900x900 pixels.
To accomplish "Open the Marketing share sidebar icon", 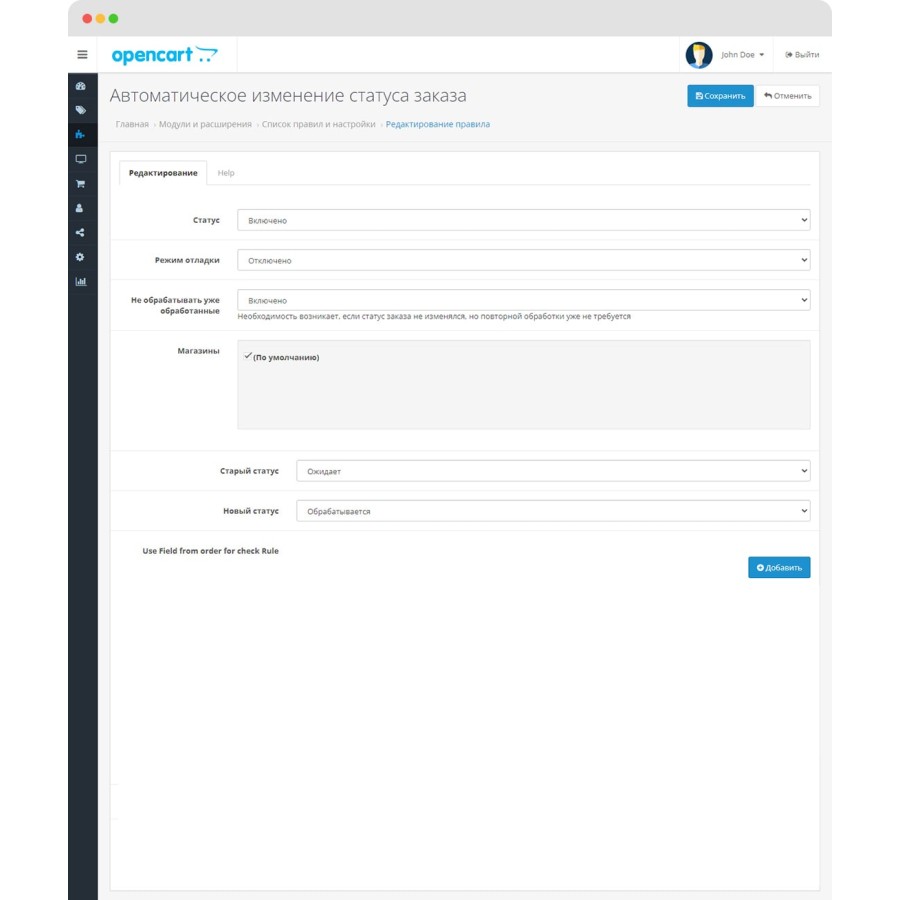I will coord(80,232).
